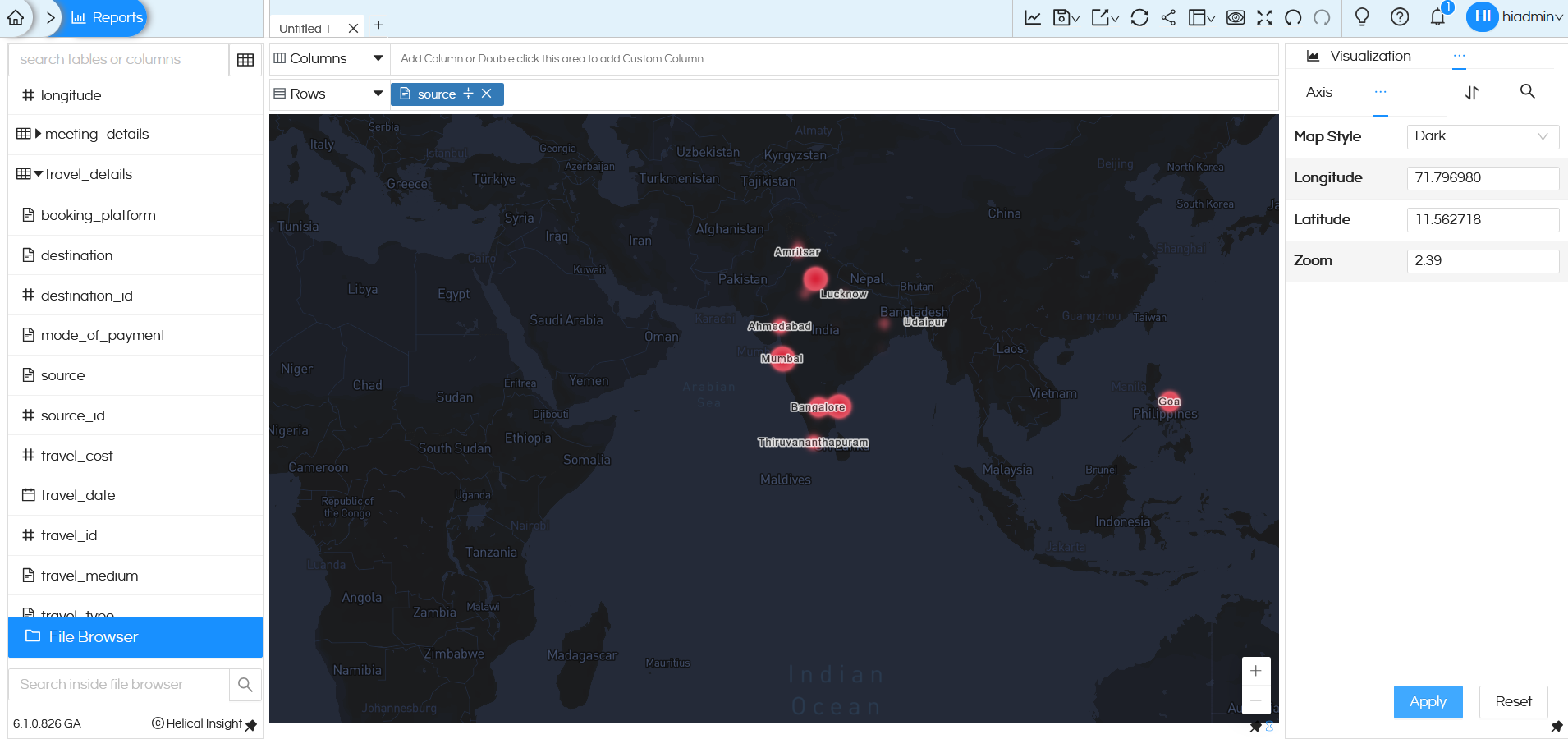The height and width of the screenshot is (739, 1568).
Task: Refresh the report using the refresh icon
Action: [1140, 17]
